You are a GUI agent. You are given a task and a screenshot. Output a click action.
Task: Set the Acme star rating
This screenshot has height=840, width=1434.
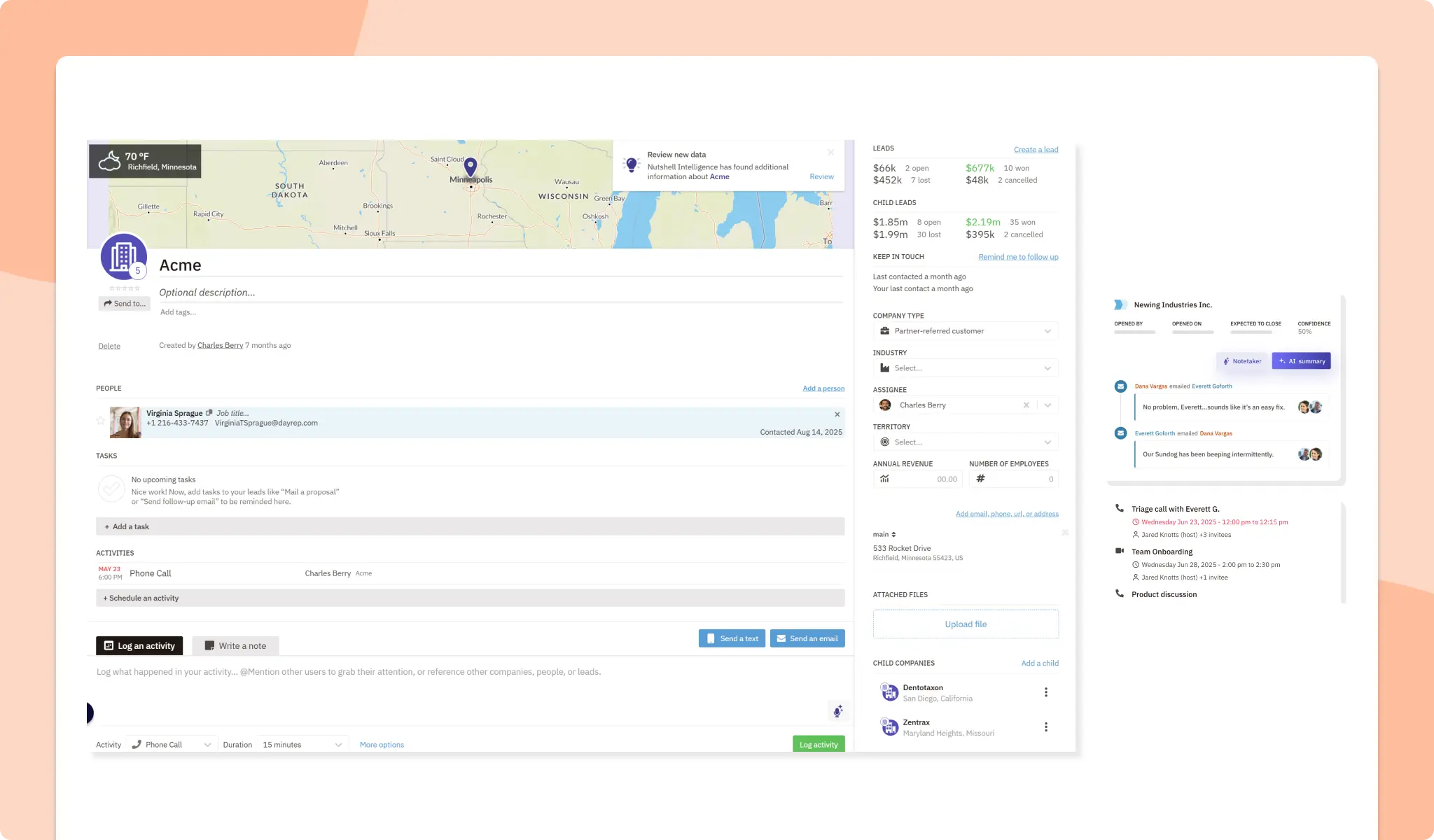(125, 288)
